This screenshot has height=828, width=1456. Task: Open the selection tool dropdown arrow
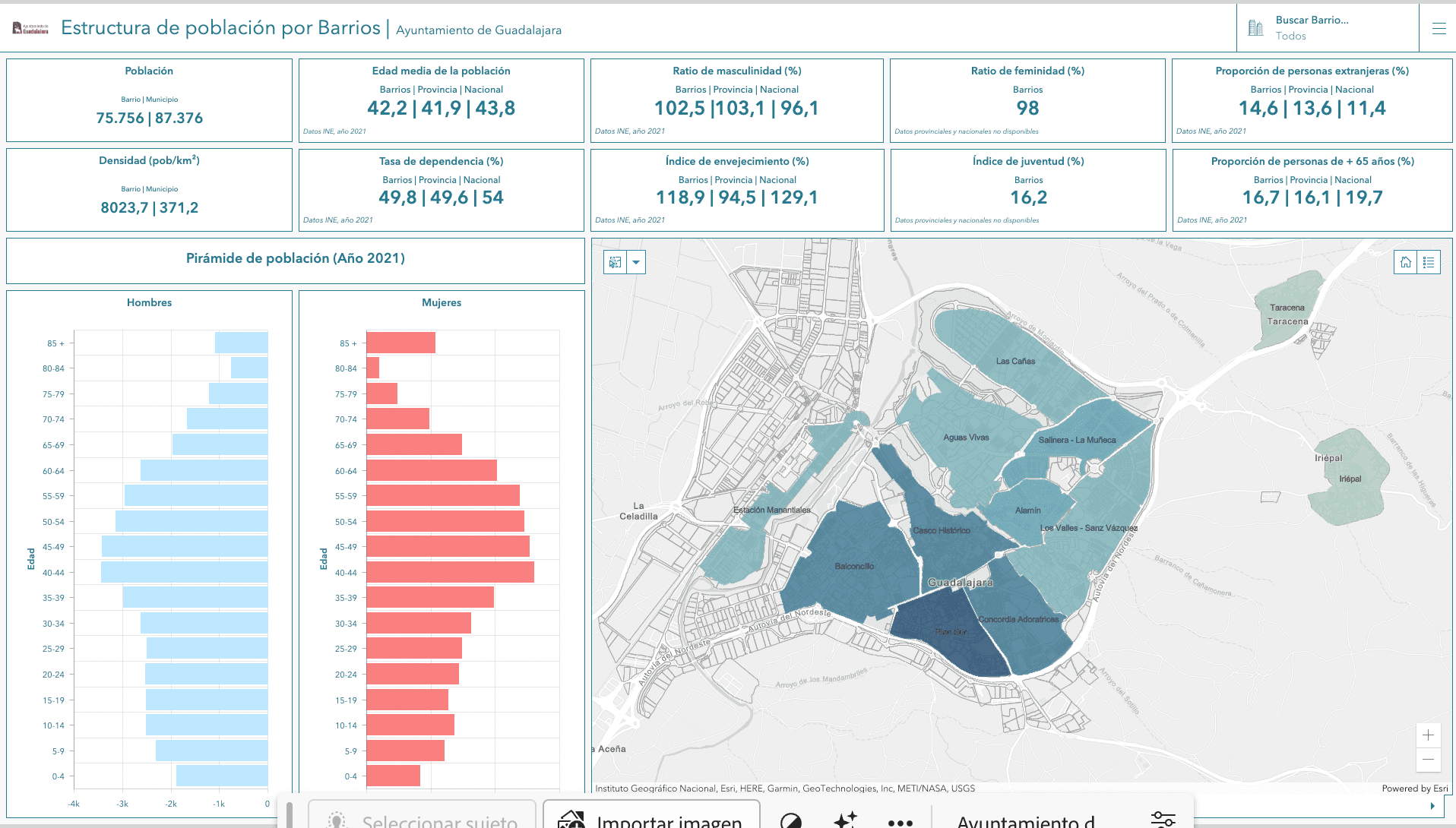[636, 262]
